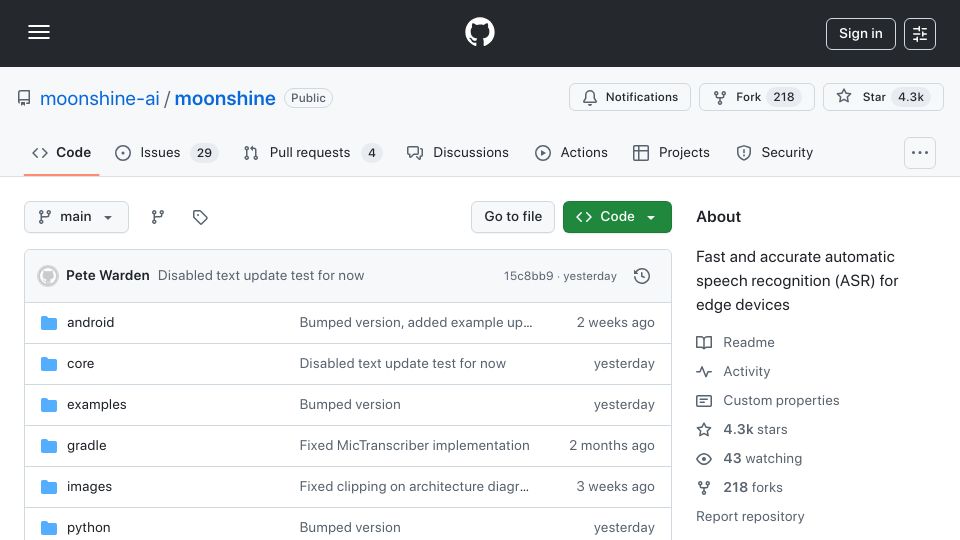Viewport: 960px width, 540px height.
Task: Click the 'yesterday' timestamp in core row
Action: point(624,364)
